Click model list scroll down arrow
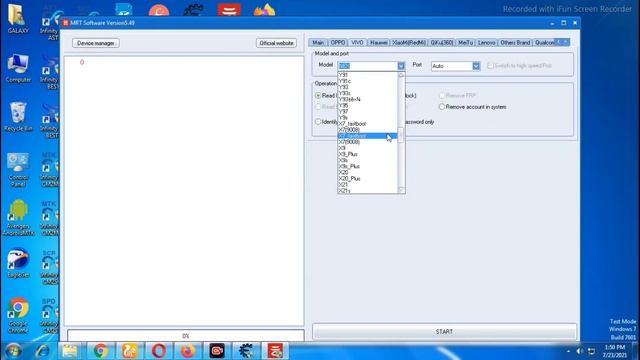Image resolution: width=640 pixels, height=360 pixels. point(401,190)
